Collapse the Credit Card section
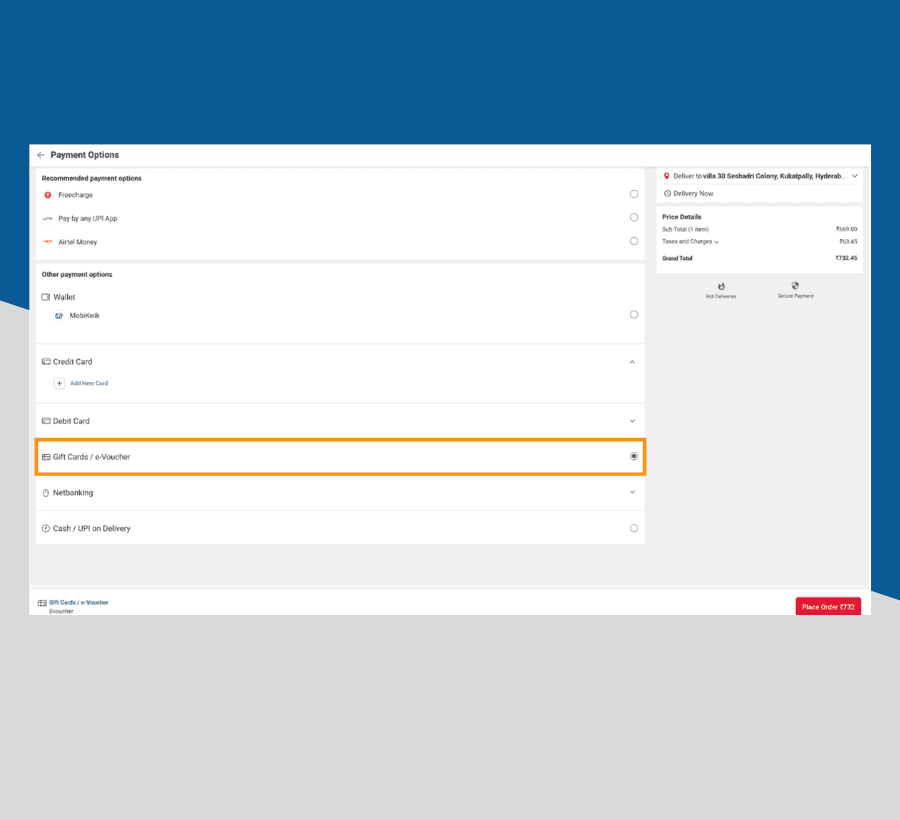The image size is (900, 820). point(632,362)
